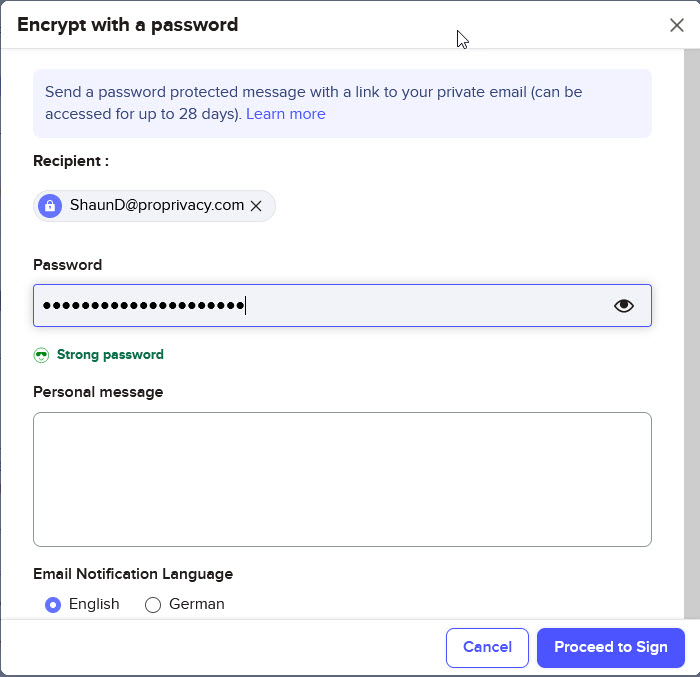Click the blue info banner text
This screenshot has height=677, width=700.
(x=313, y=103)
